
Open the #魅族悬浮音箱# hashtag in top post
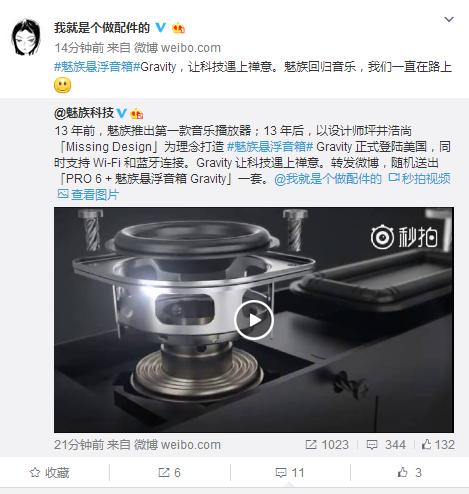pyautogui.click(x=97, y=67)
